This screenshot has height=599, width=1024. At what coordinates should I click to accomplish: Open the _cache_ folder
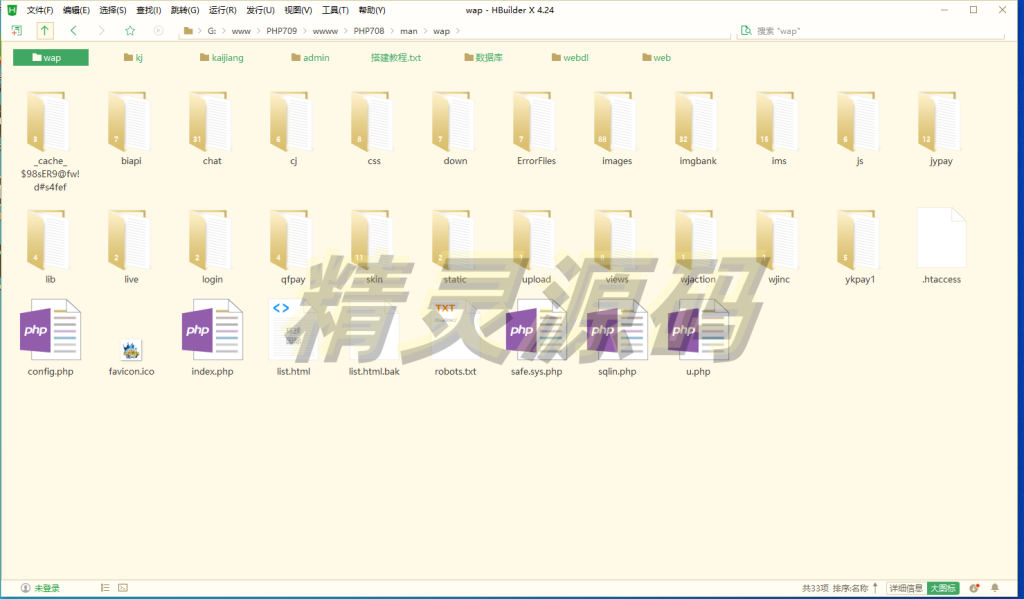[x=50, y=141]
